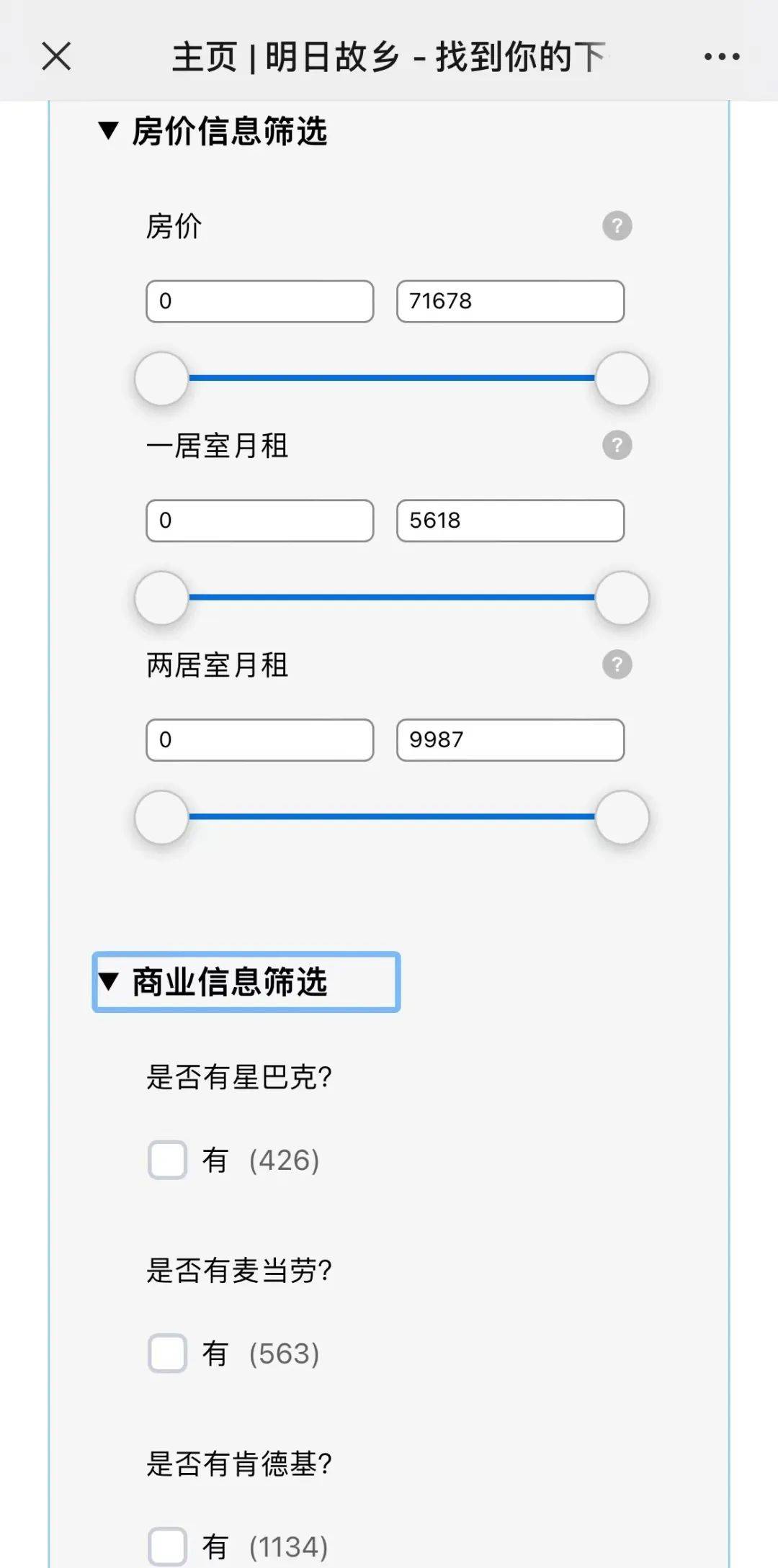
Task: Click the 两居室月租 label text
Action: point(216,665)
